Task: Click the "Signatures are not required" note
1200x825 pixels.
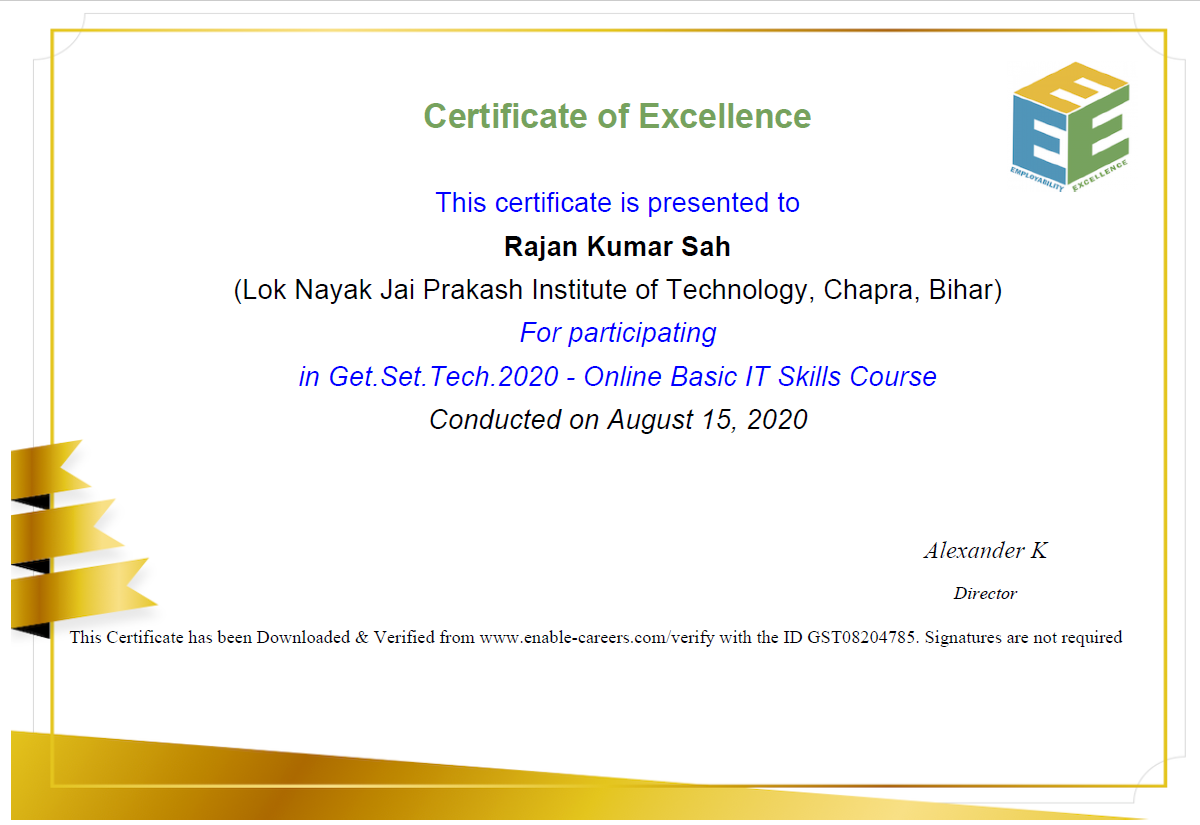Action: 1023,638
